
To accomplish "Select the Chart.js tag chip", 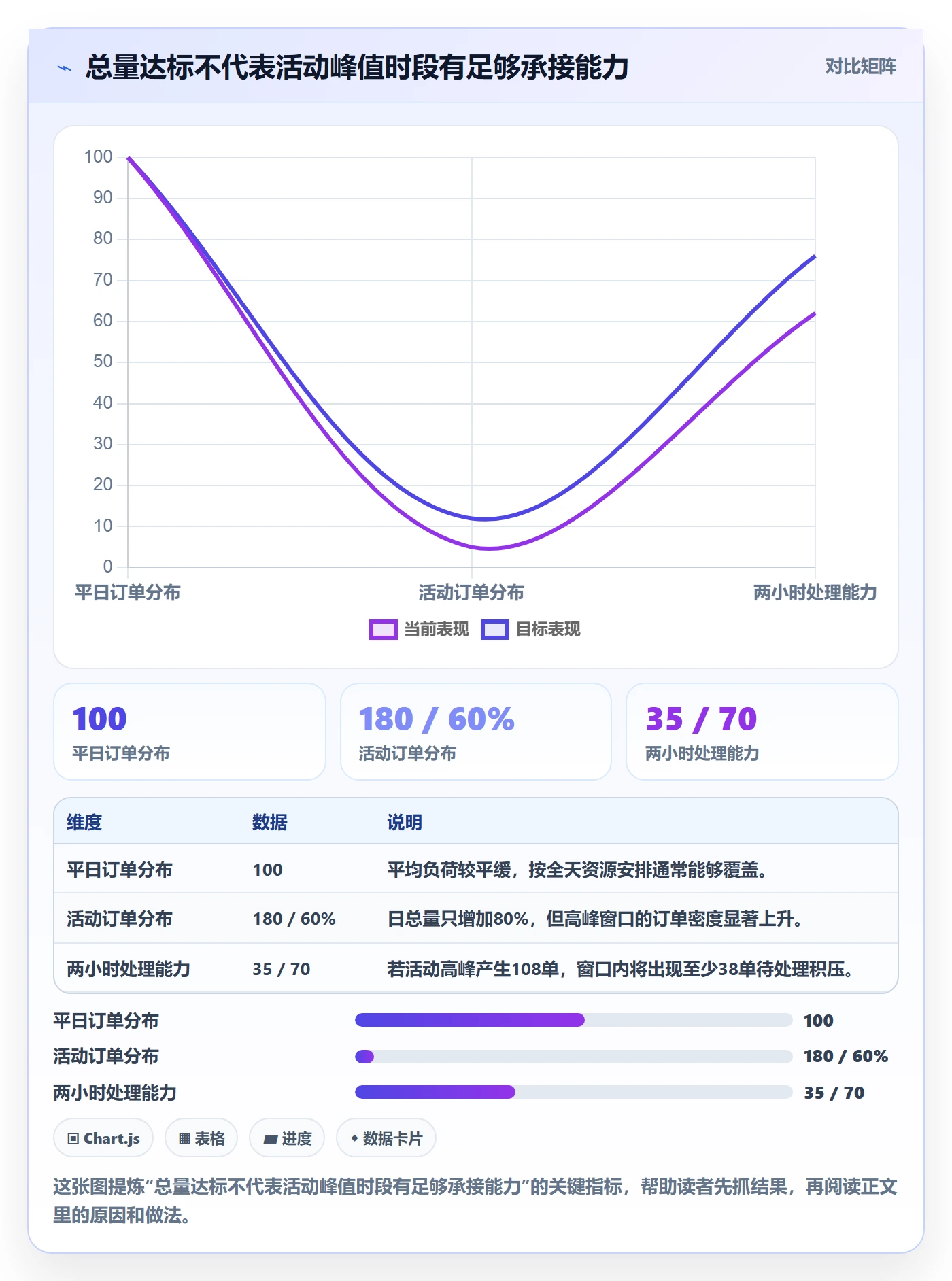I will coord(103,1138).
